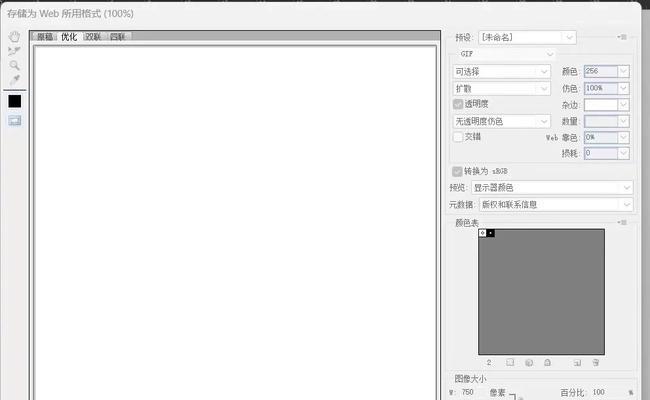650x400 pixels.
Task: Open the 预览 显示器颜色 dropdown
Action: click(552, 188)
